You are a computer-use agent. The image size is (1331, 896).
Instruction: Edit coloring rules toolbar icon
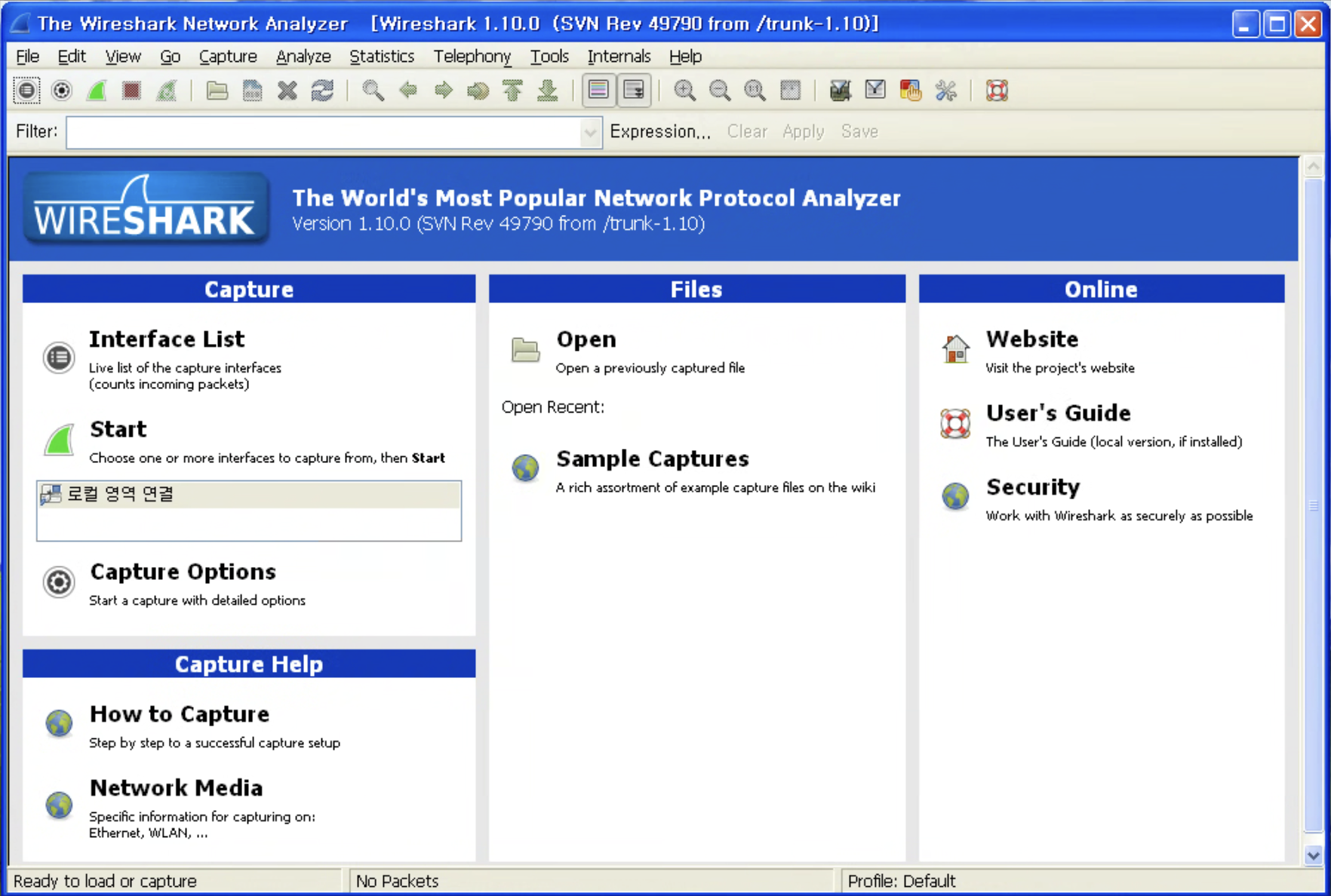911,91
